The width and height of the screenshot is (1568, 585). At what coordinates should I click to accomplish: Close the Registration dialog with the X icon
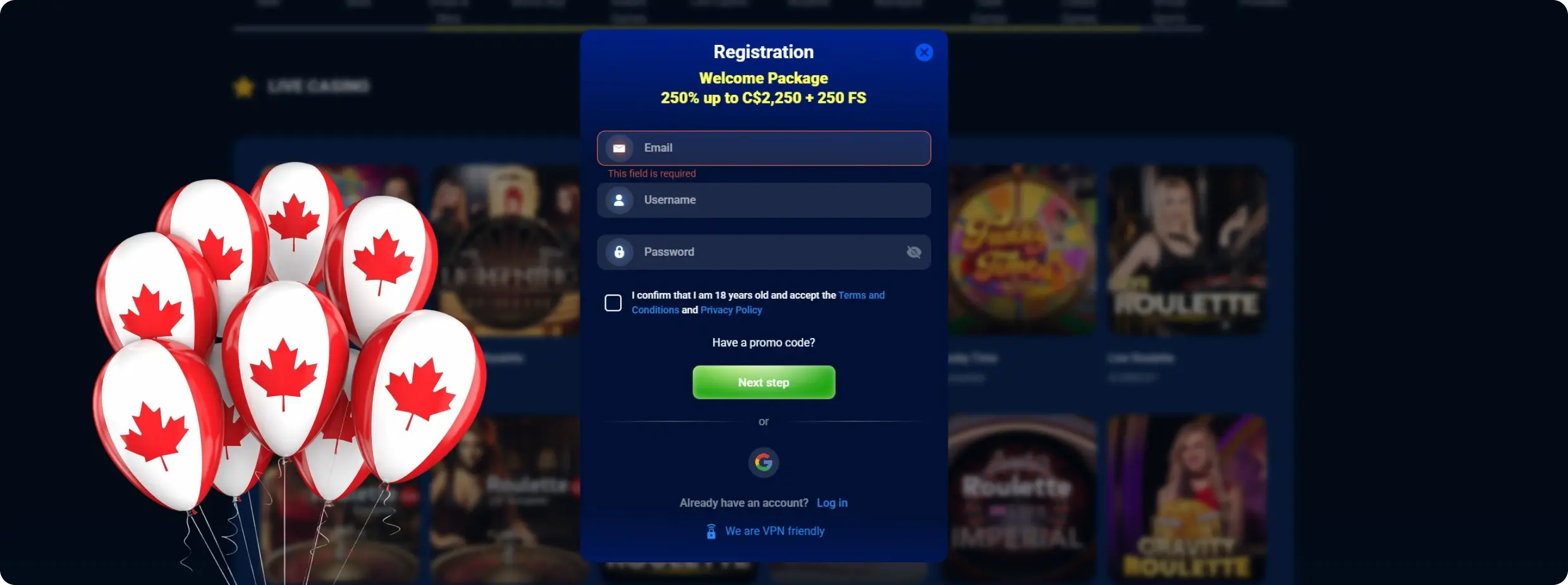(x=924, y=52)
